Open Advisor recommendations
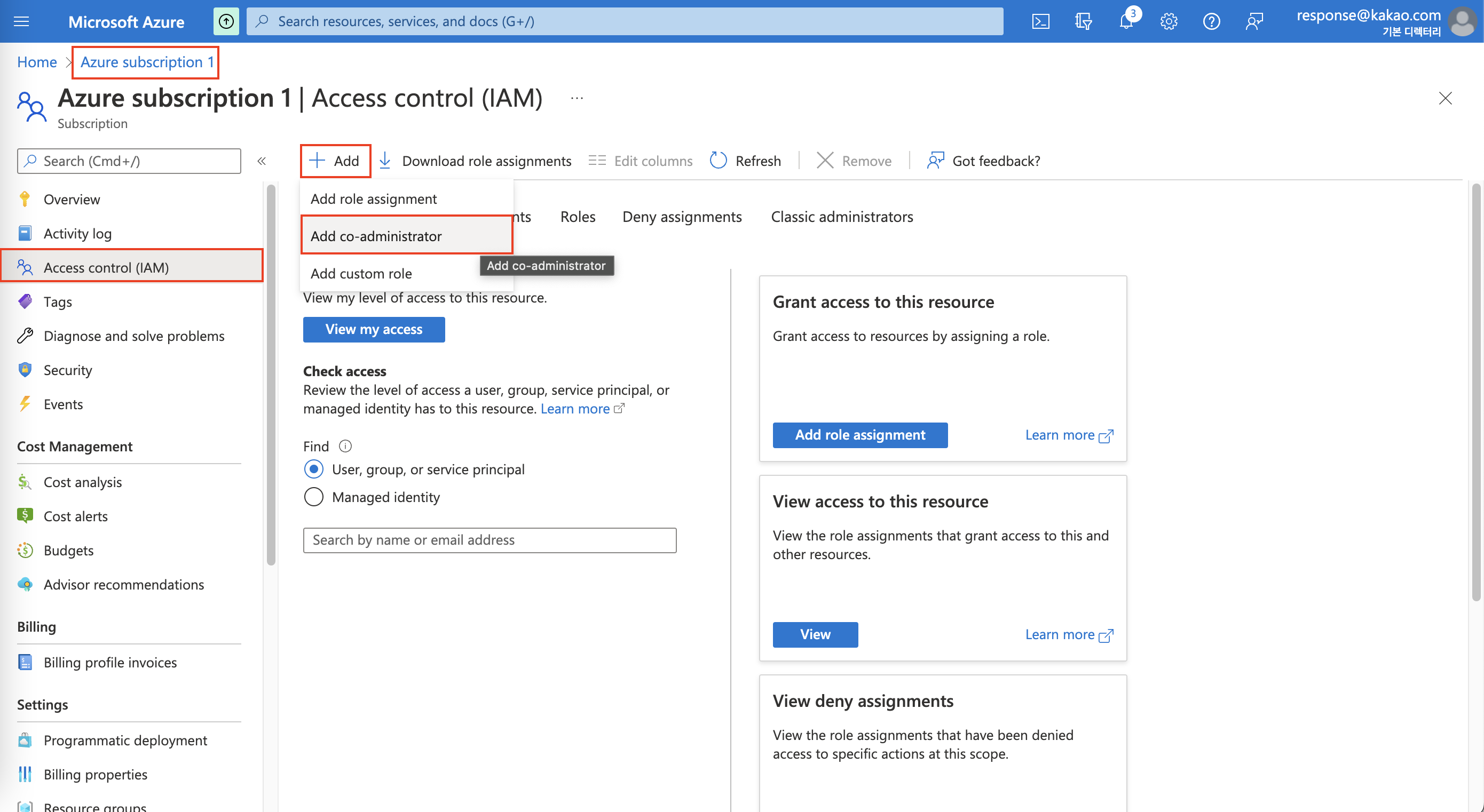The height and width of the screenshot is (812, 1484). coord(131,585)
